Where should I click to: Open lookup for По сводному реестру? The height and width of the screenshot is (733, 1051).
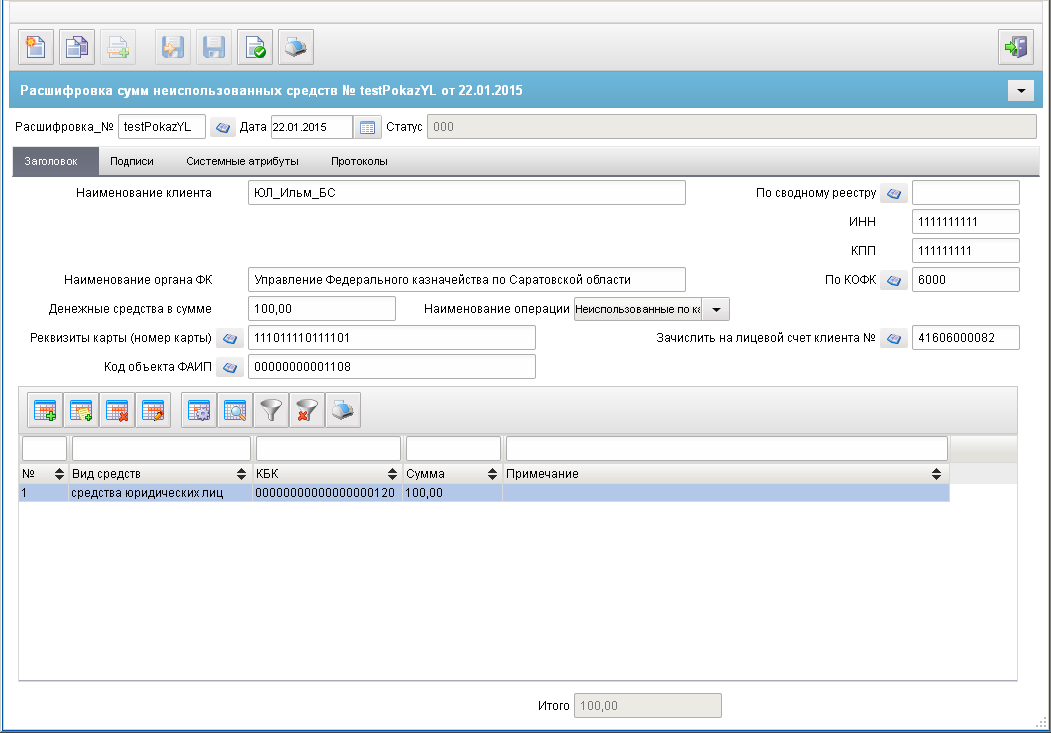click(893, 193)
